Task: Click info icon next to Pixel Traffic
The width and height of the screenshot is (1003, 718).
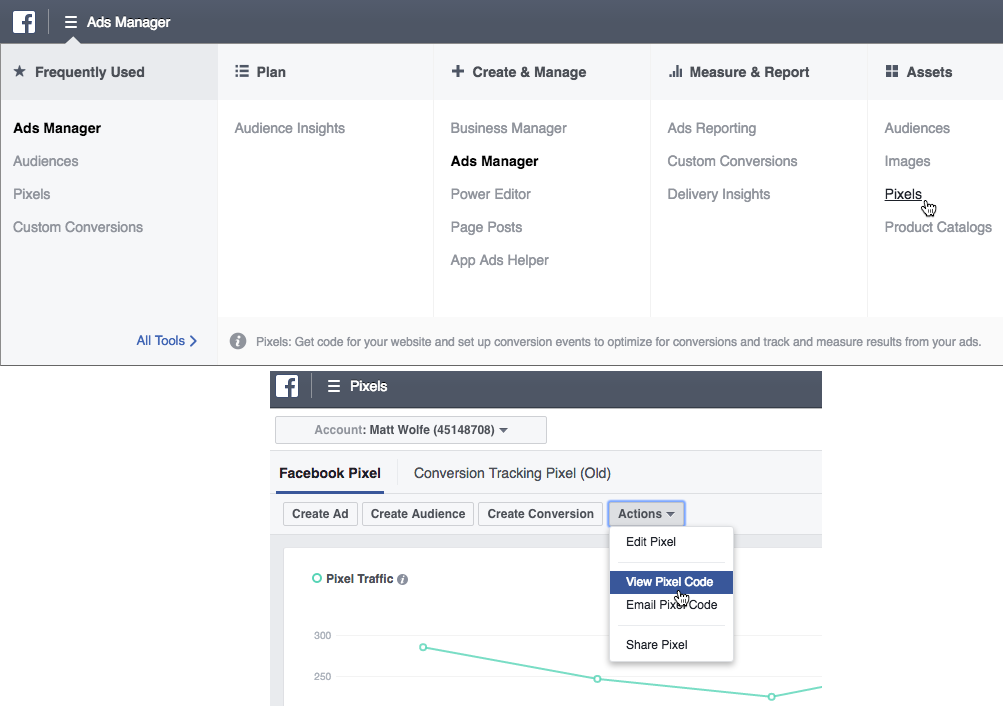Action: (402, 579)
